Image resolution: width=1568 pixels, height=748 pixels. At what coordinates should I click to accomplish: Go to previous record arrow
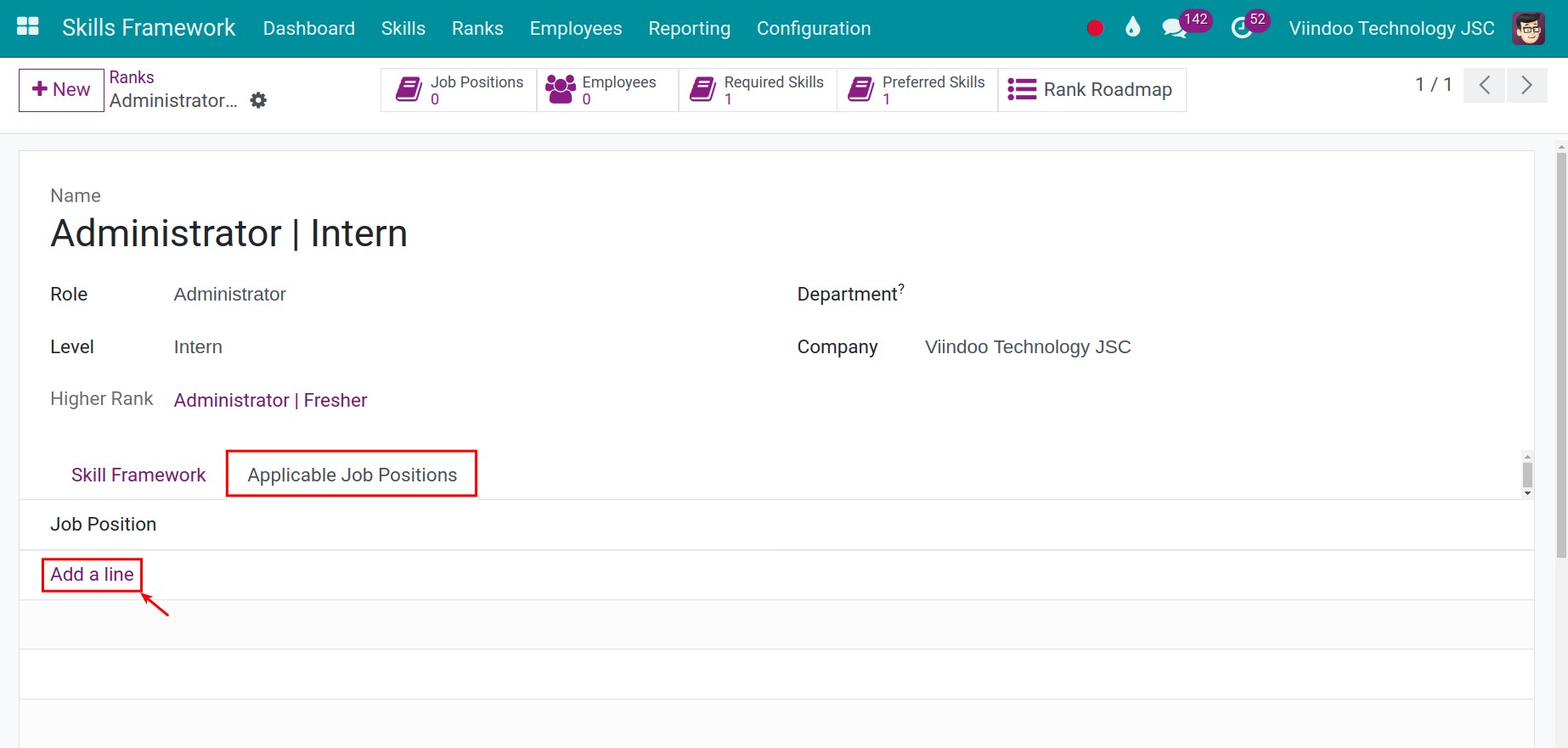click(x=1485, y=85)
